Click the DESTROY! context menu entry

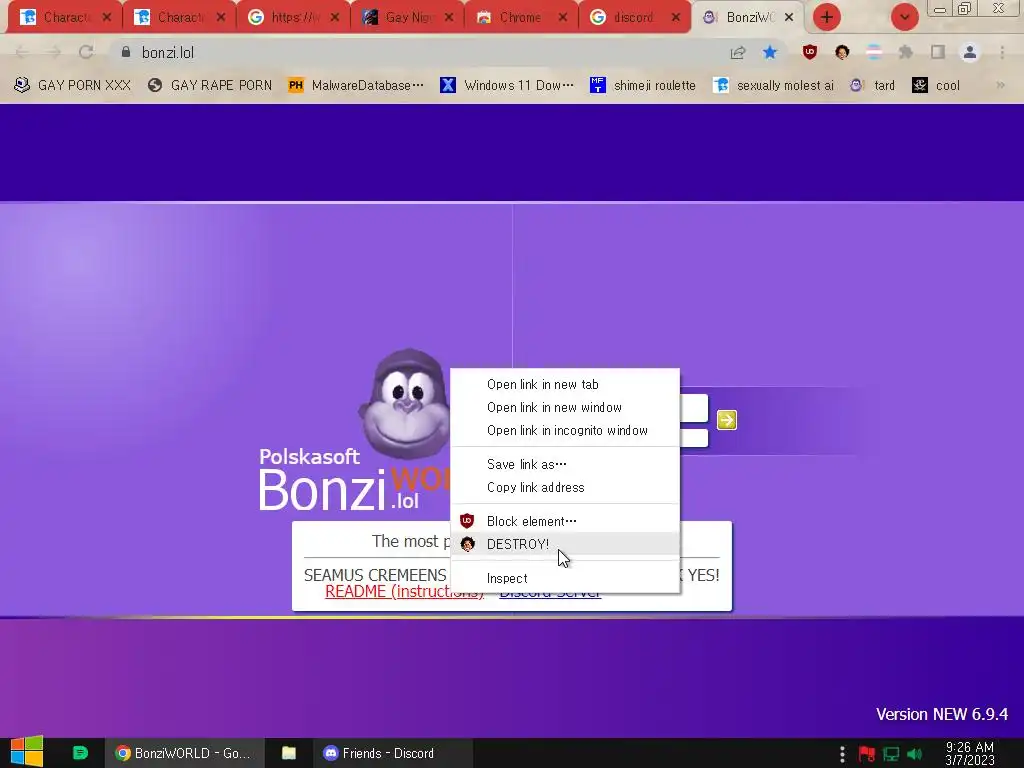[x=565, y=544]
